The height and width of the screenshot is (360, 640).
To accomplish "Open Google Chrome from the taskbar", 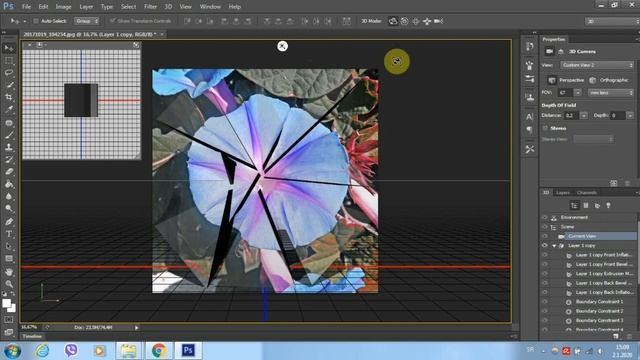I will point(158,350).
